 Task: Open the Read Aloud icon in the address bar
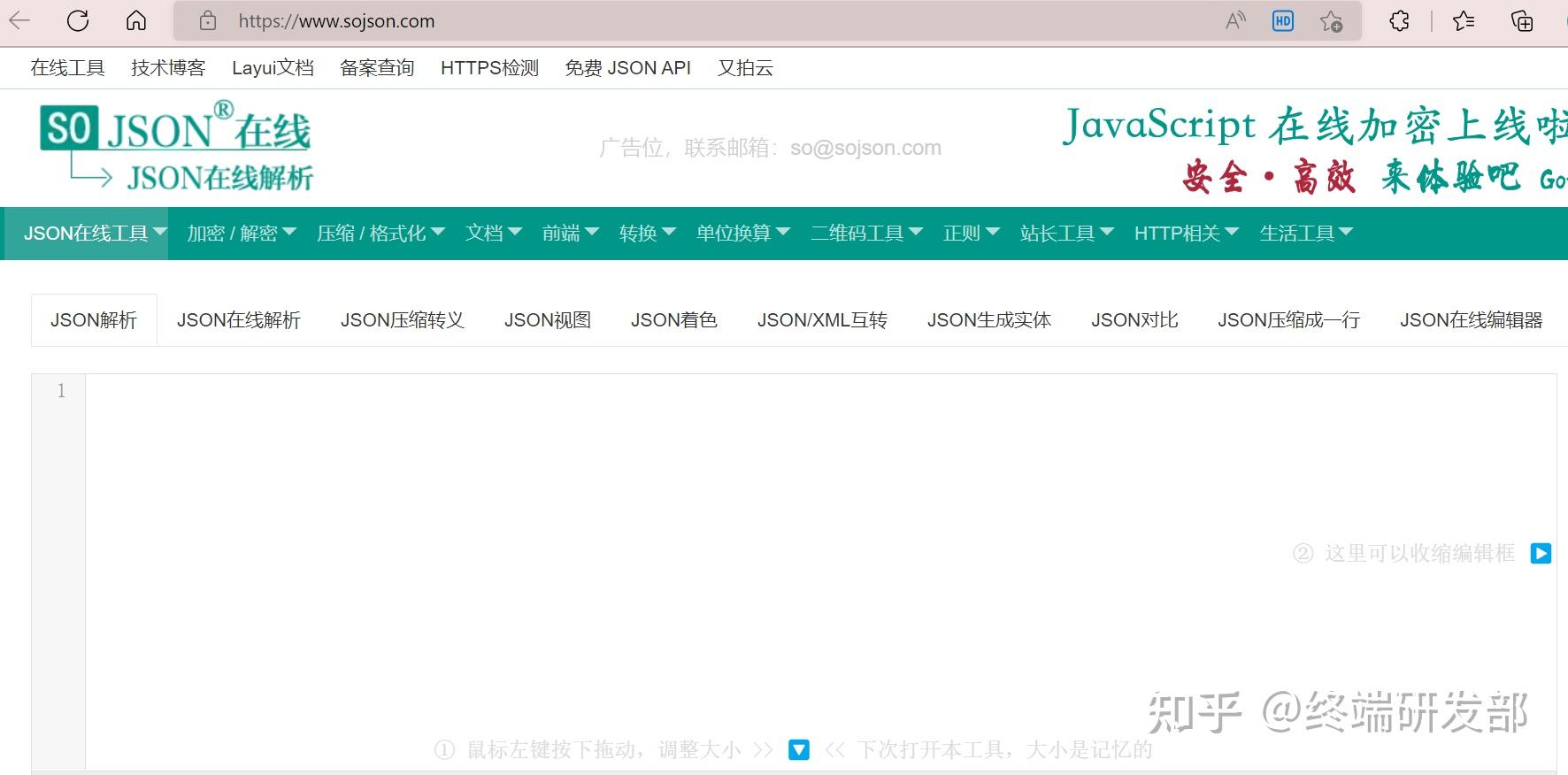point(1235,21)
